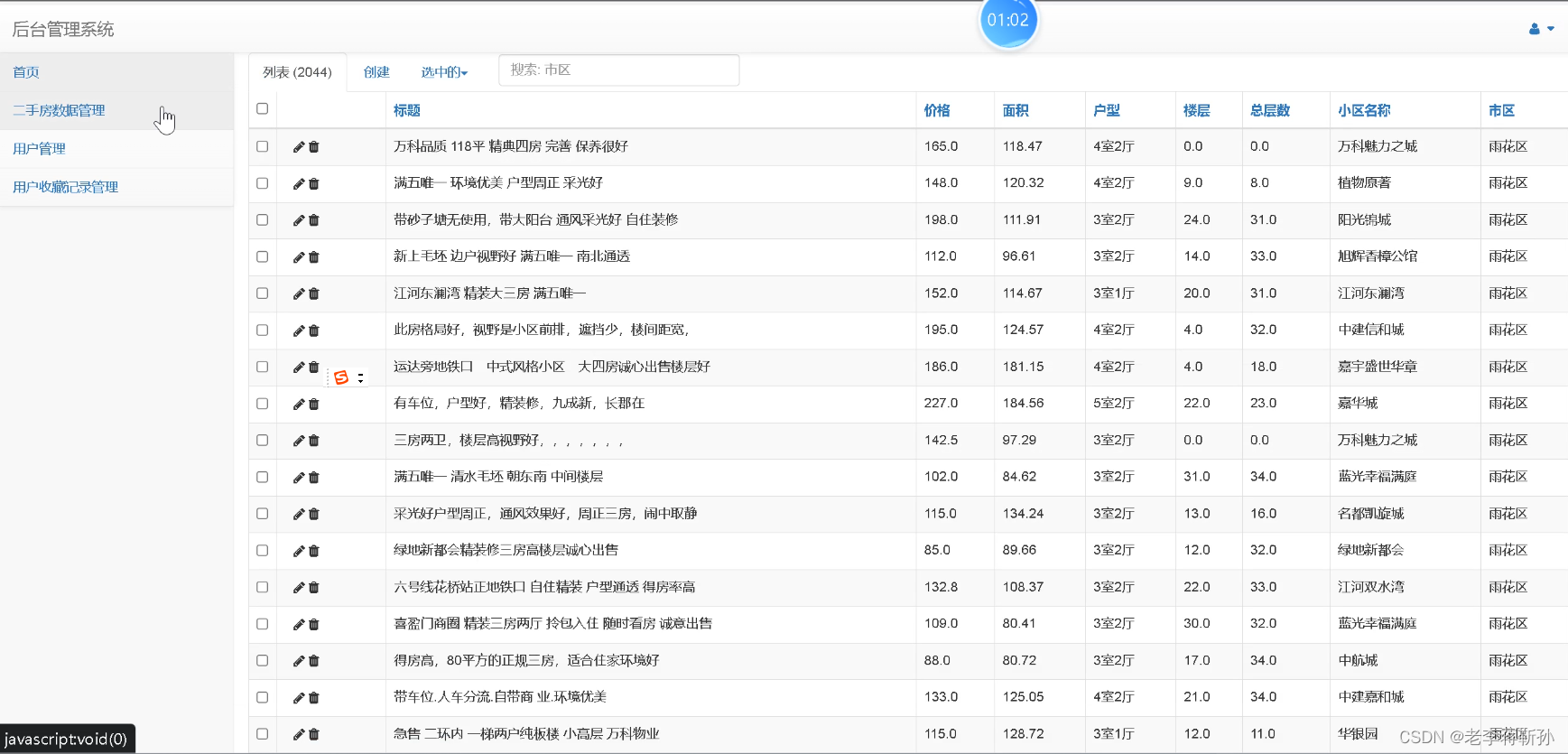
Task: Edit the 万科品质 118平 listing row
Action: (x=299, y=146)
